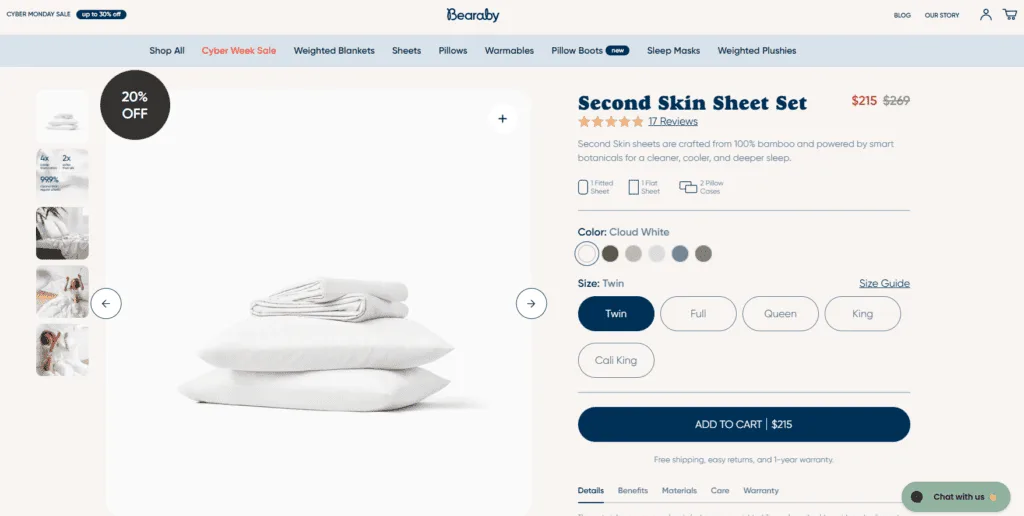The image size is (1024, 516).
Task: Select the bedroom scene thumbnail
Action: 63,233
